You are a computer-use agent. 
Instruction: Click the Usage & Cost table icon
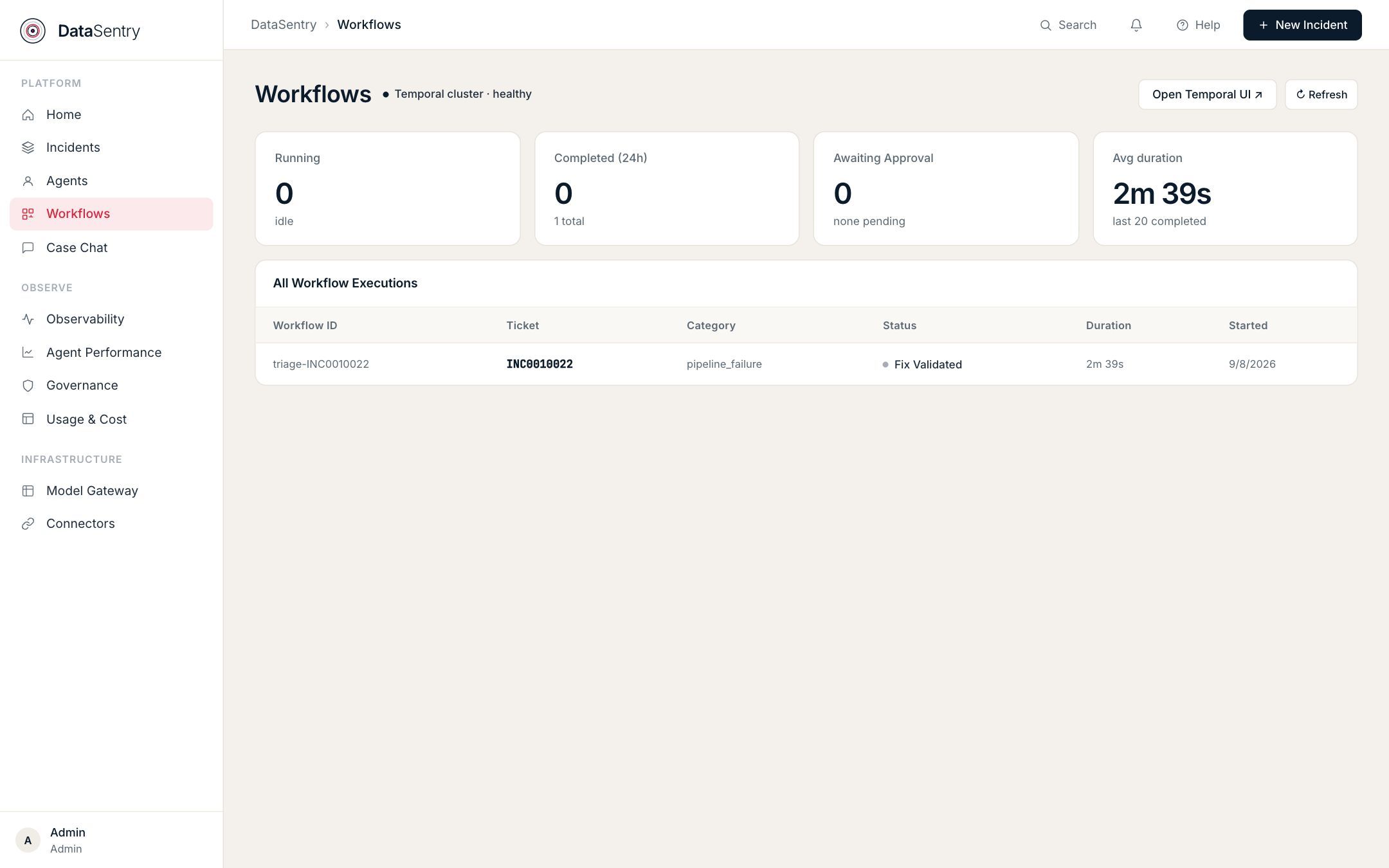(28, 419)
